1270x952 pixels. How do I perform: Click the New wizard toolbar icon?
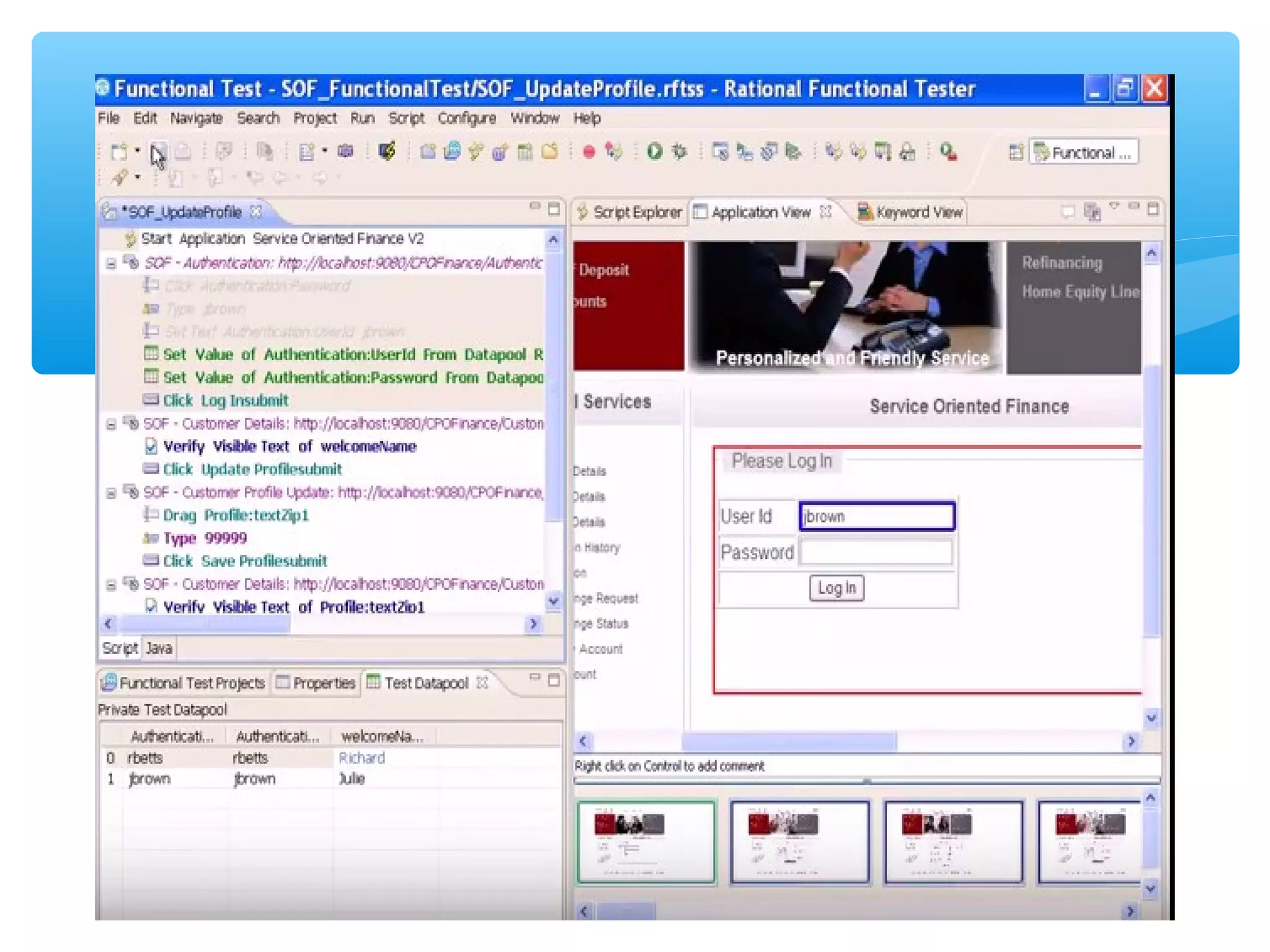tap(118, 152)
